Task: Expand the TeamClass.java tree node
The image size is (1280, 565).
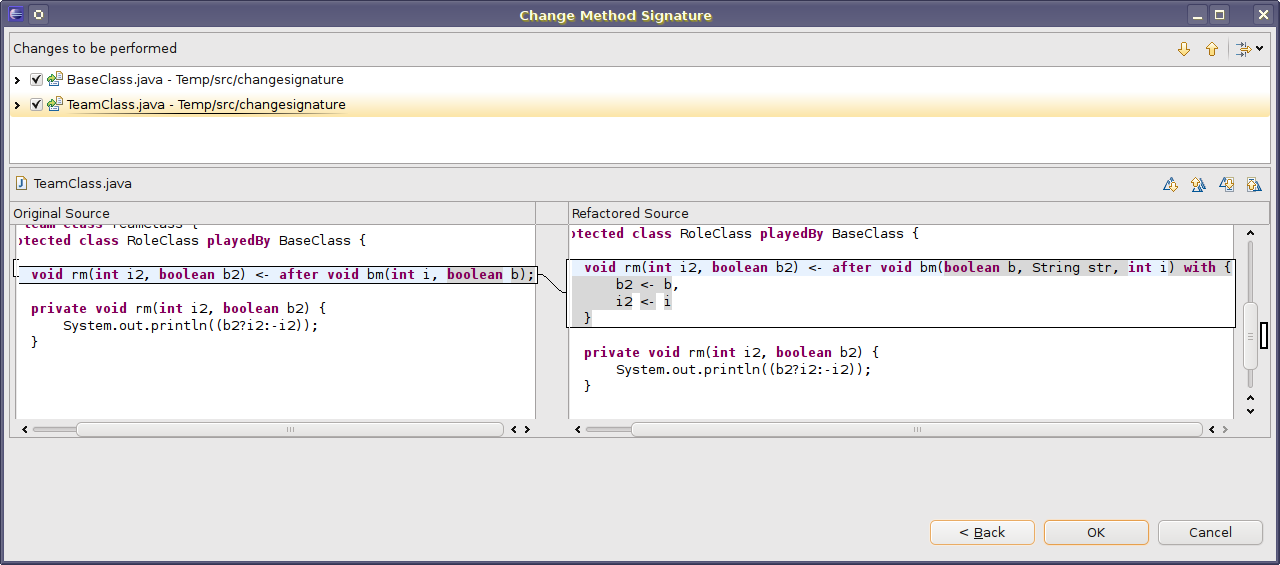Action: (x=18, y=105)
